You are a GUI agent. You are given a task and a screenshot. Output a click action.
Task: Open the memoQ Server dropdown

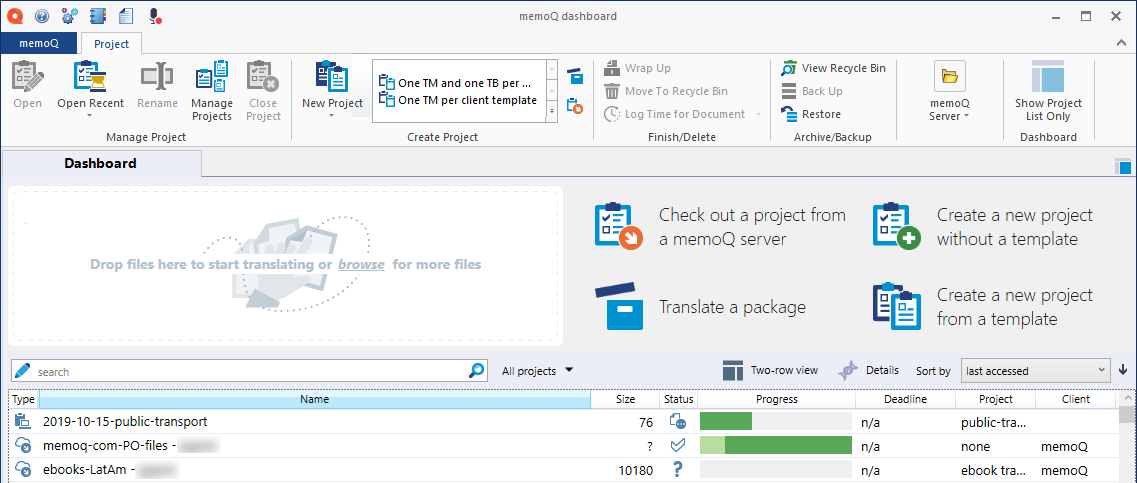(949, 91)
